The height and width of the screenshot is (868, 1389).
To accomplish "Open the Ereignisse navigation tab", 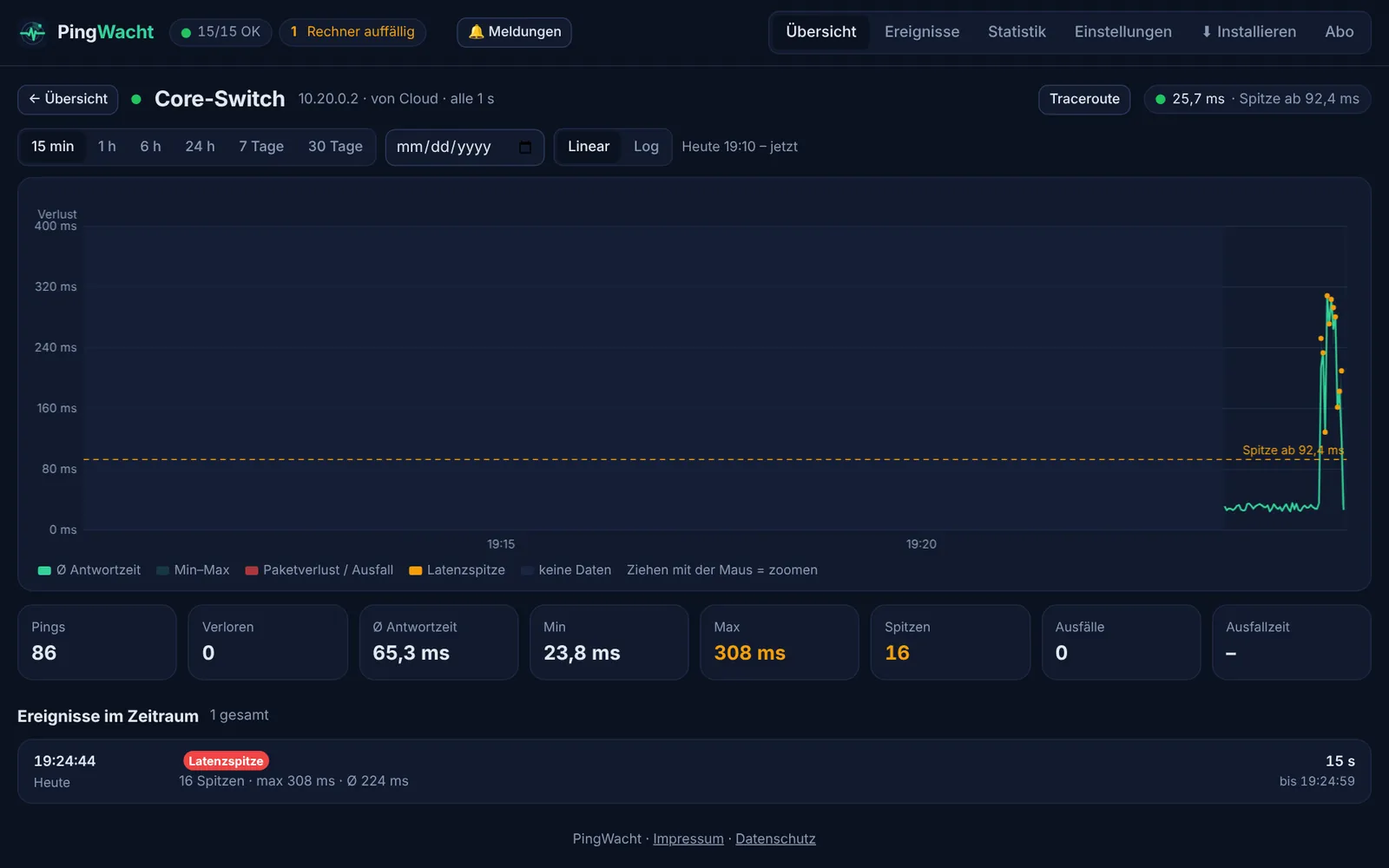I will pos(922,32).
